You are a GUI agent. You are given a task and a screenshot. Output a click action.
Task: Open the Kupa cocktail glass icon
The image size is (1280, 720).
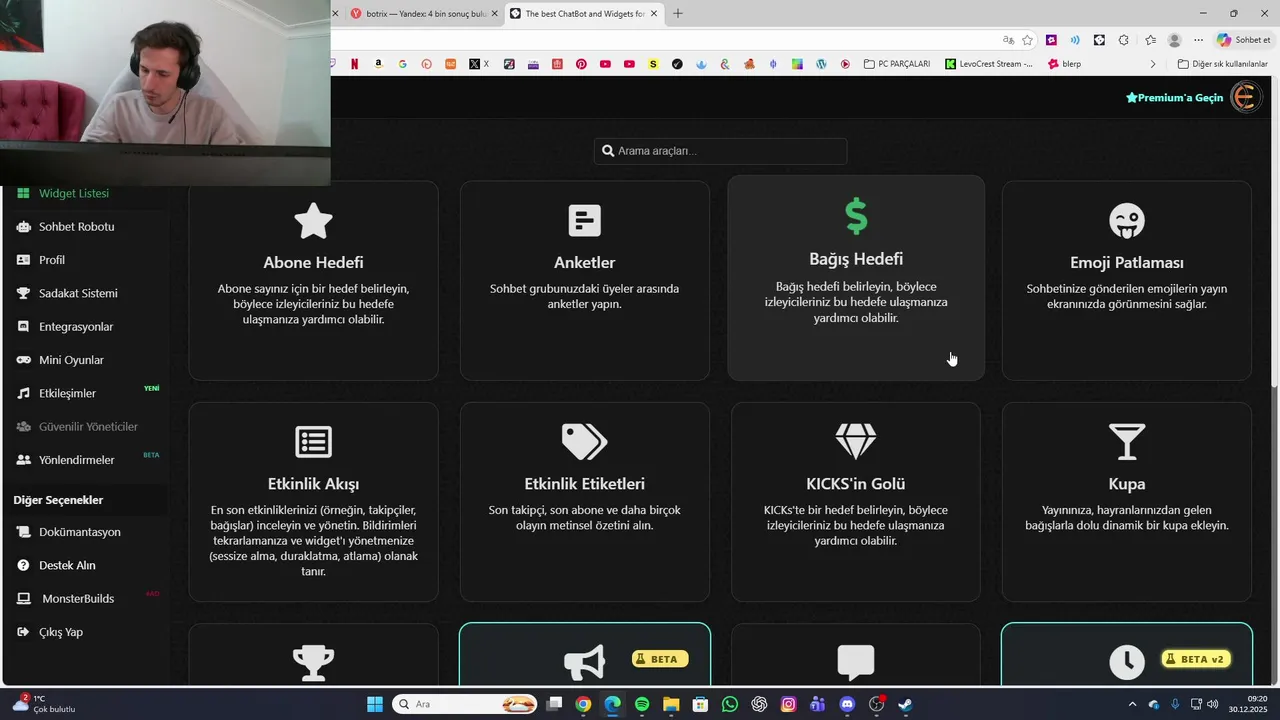click(1127, 442)
